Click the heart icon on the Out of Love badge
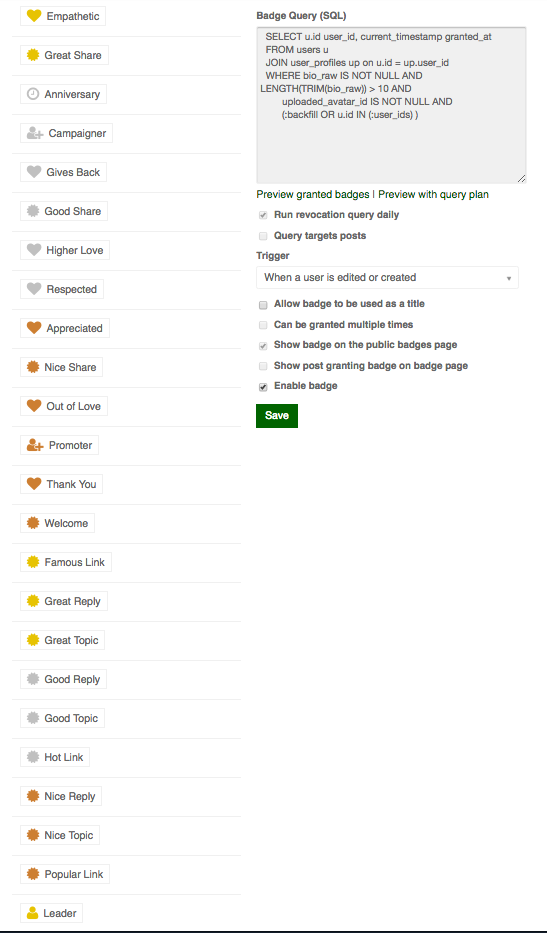 tap(34, 406)
